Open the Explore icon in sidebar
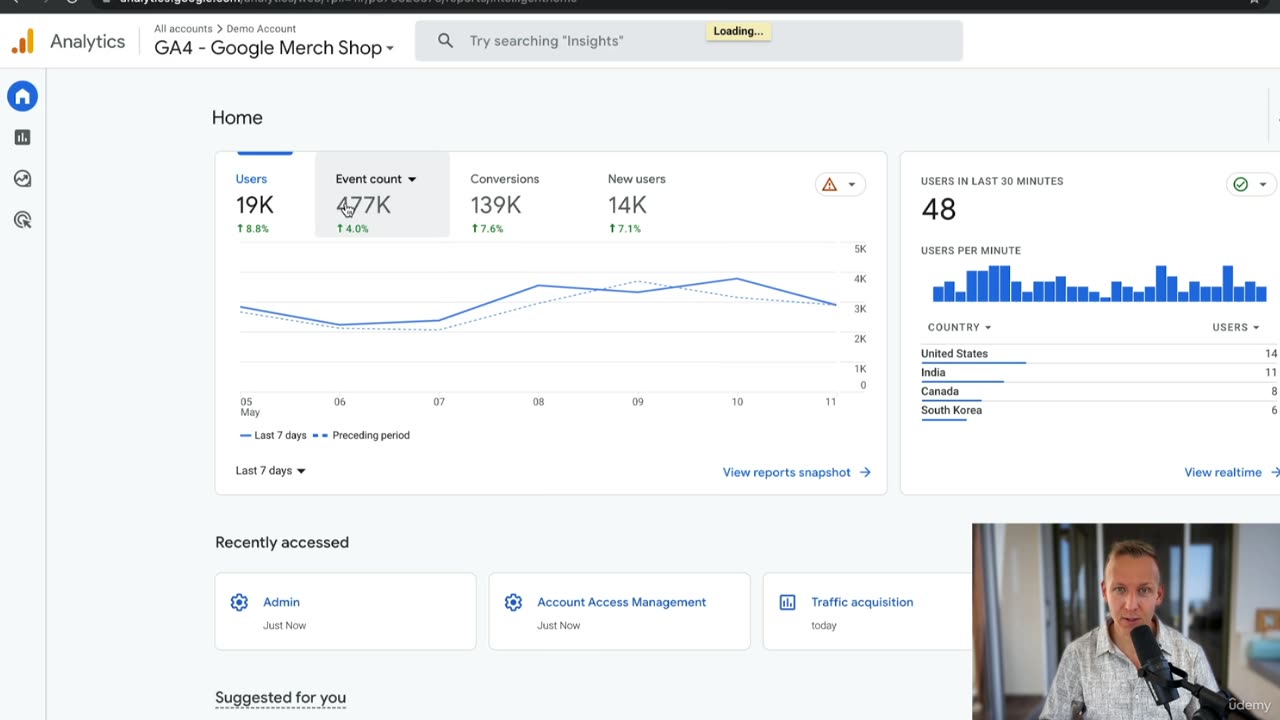The image size is (1280, 720). click(x=22, y=179)
